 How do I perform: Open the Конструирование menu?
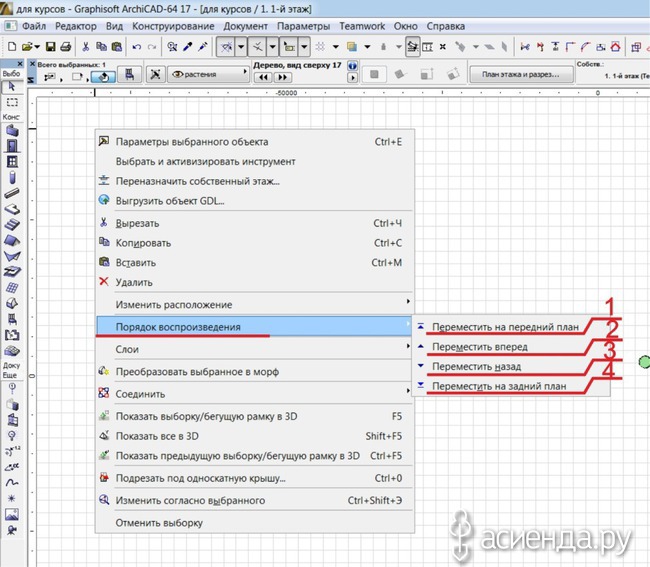click(173, 26)
